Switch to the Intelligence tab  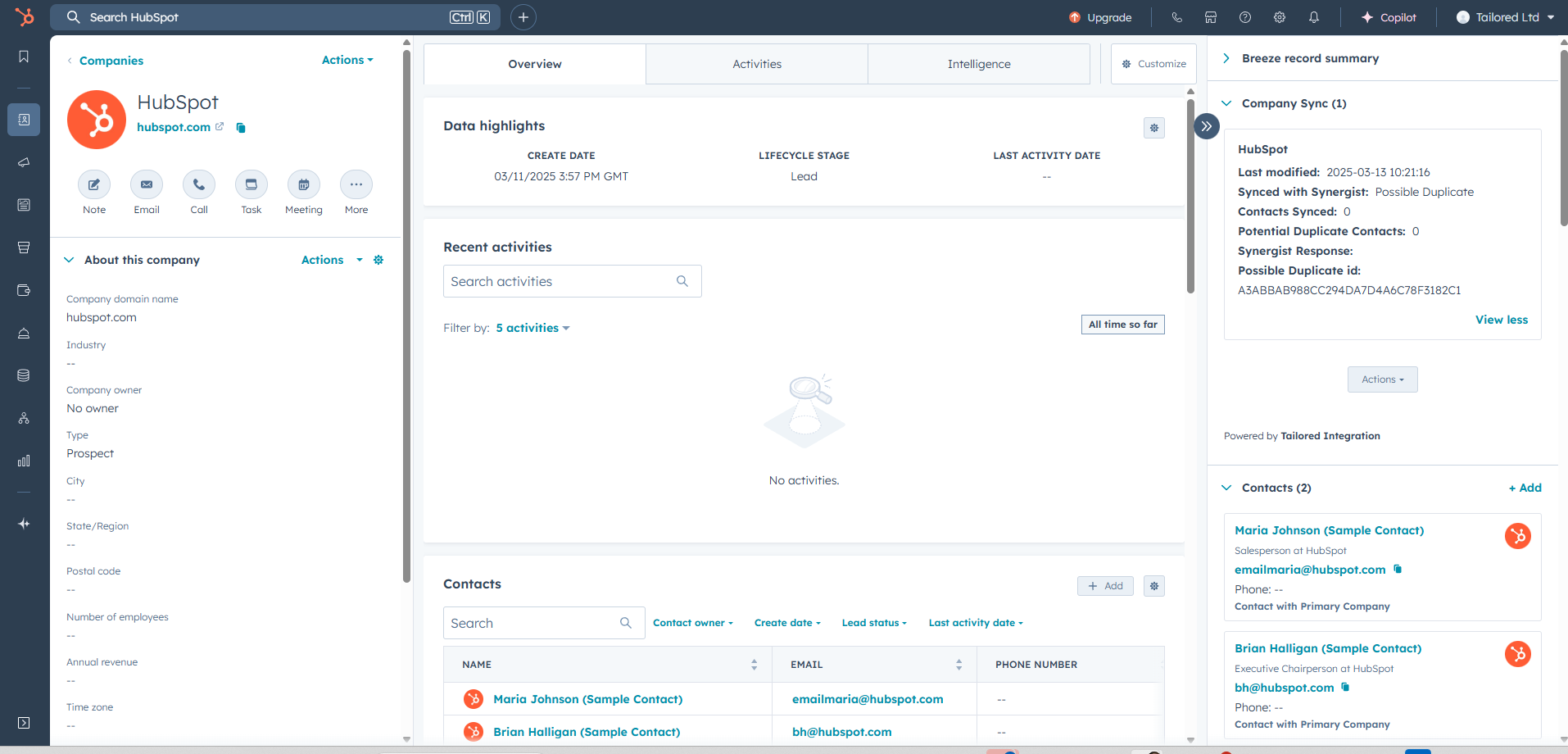pos(979,64)
